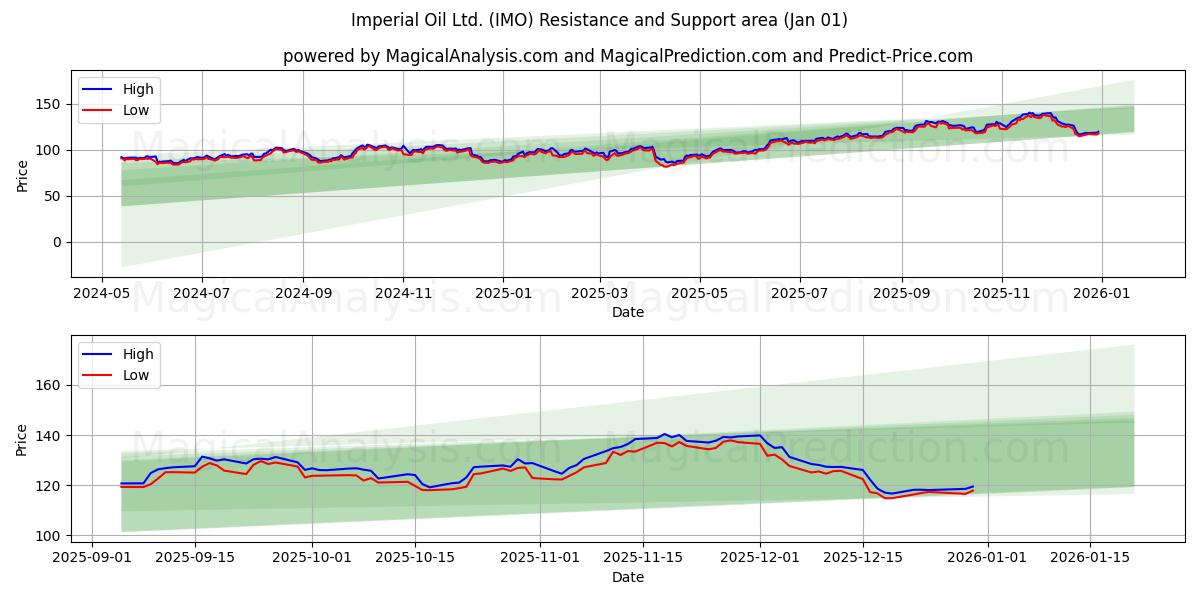Click the '2025-12-15' tick label

tap(862, 559)
